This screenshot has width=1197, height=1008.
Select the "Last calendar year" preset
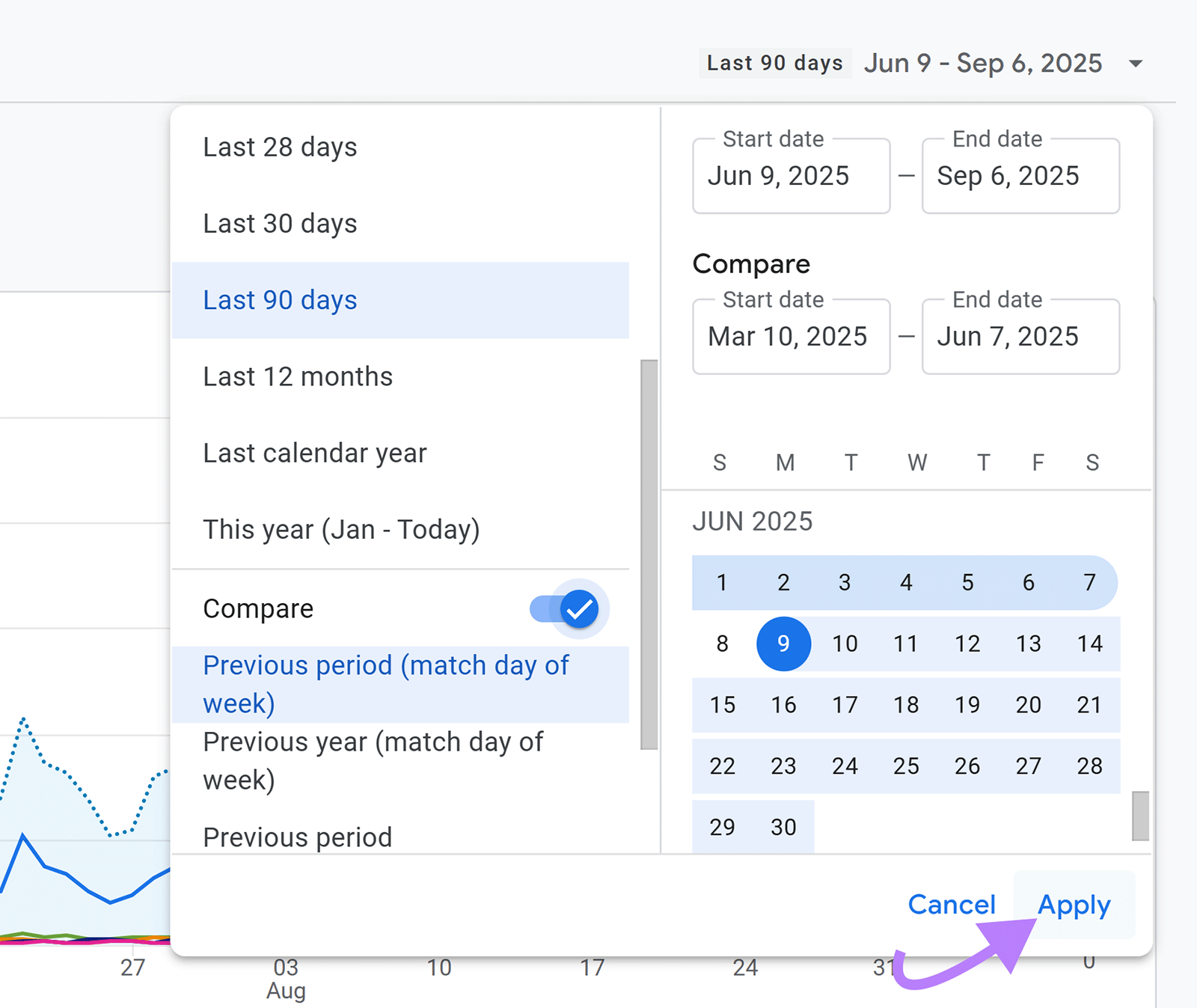[x=314, y=453]
